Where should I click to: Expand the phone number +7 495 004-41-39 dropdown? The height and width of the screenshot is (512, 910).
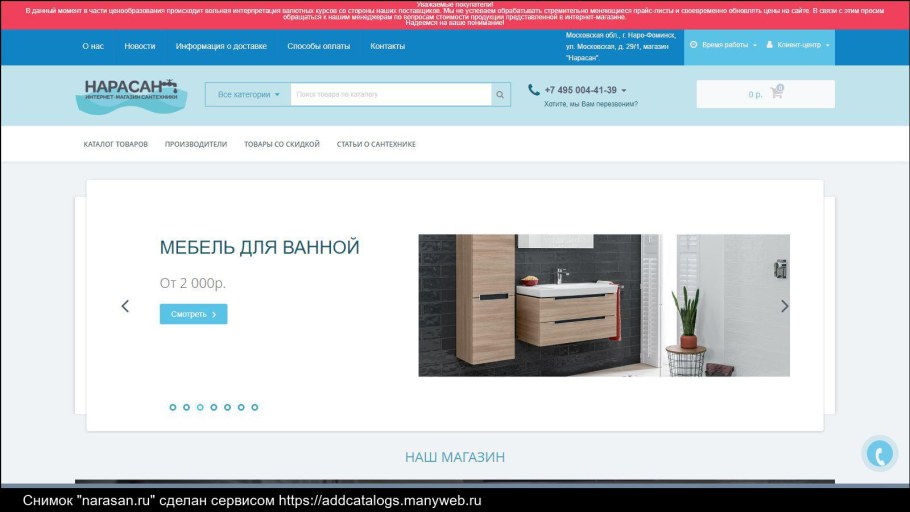click(x=586, y=90)
